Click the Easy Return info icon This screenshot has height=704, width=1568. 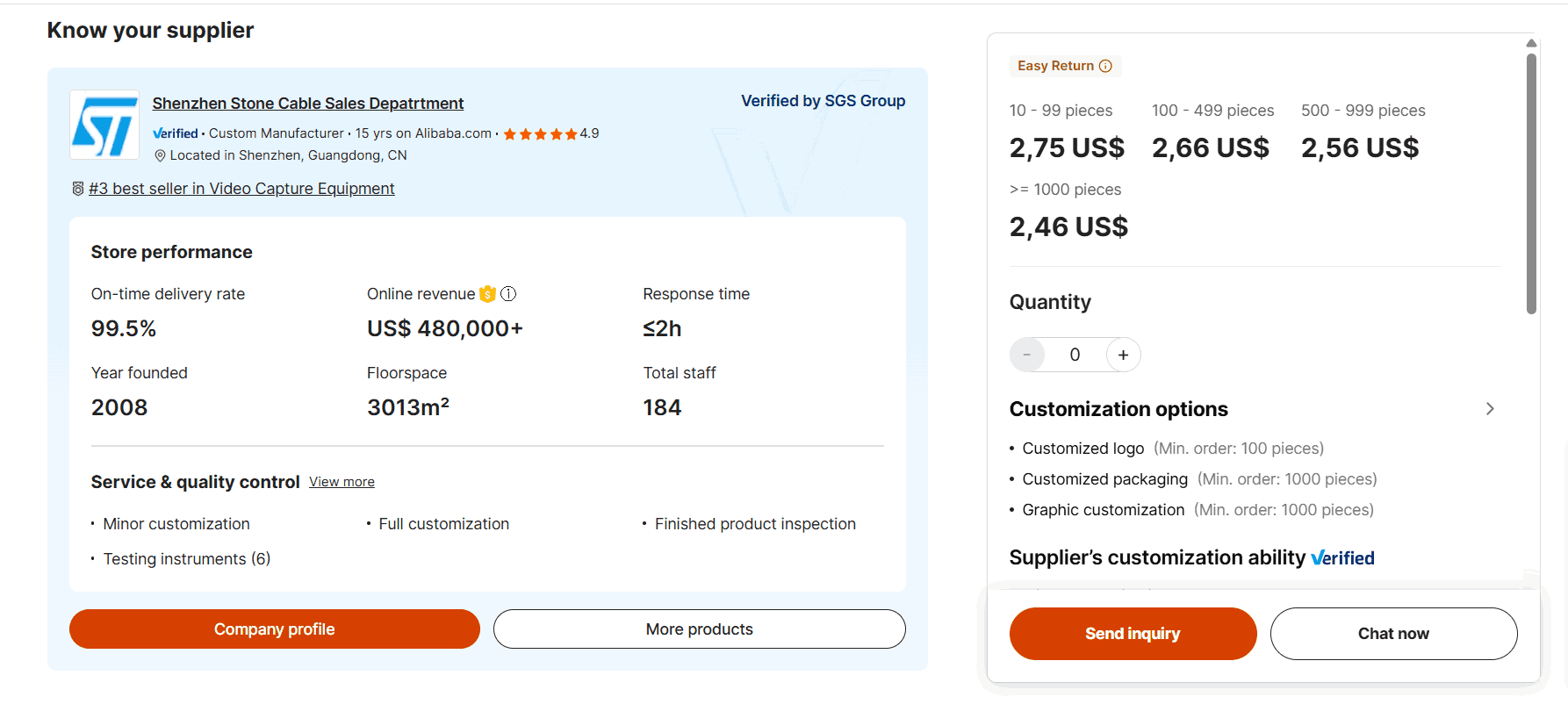pyautogui.click(x=1105, y=66)
